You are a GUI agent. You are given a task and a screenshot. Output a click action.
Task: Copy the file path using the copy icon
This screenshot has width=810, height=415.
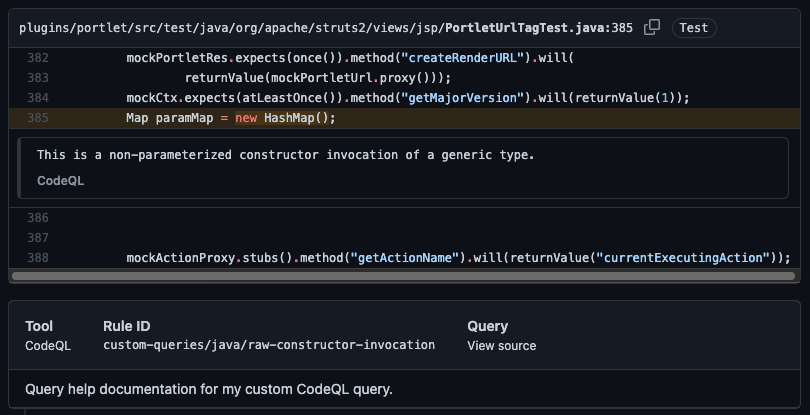click(x=652, y=27)
